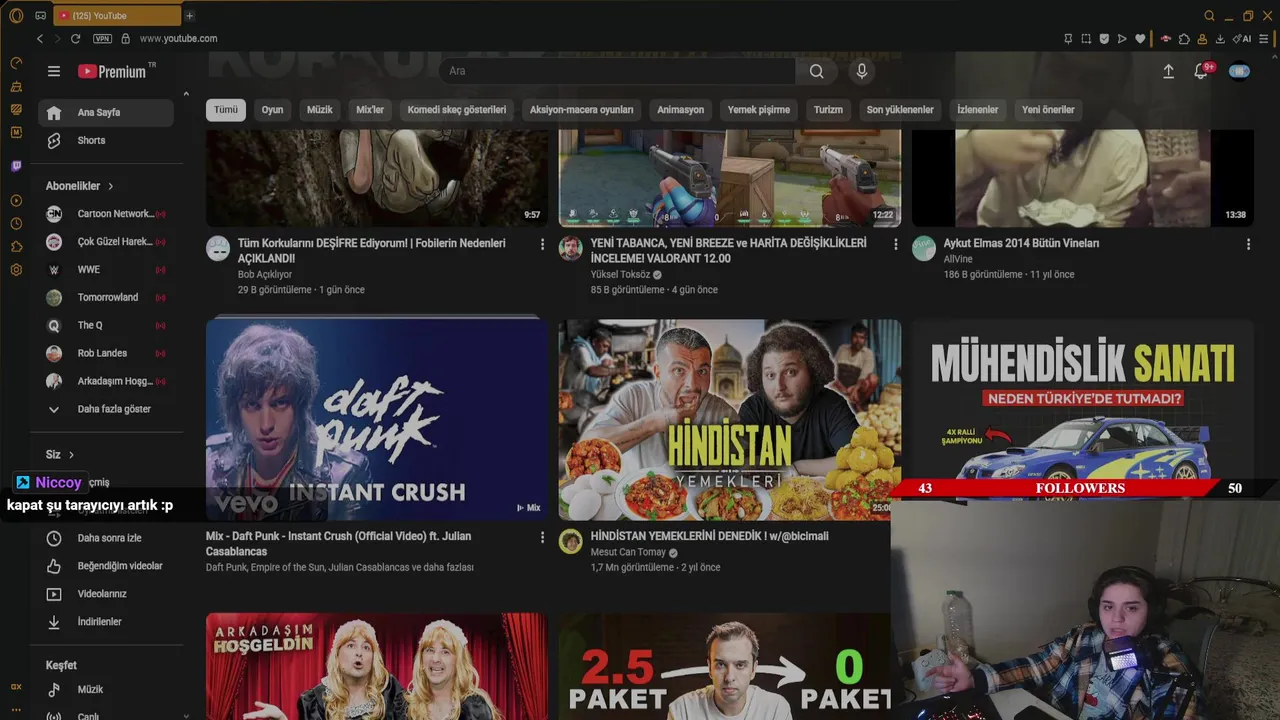Select the 'Tümü' filter chip

tap(226, 110)
